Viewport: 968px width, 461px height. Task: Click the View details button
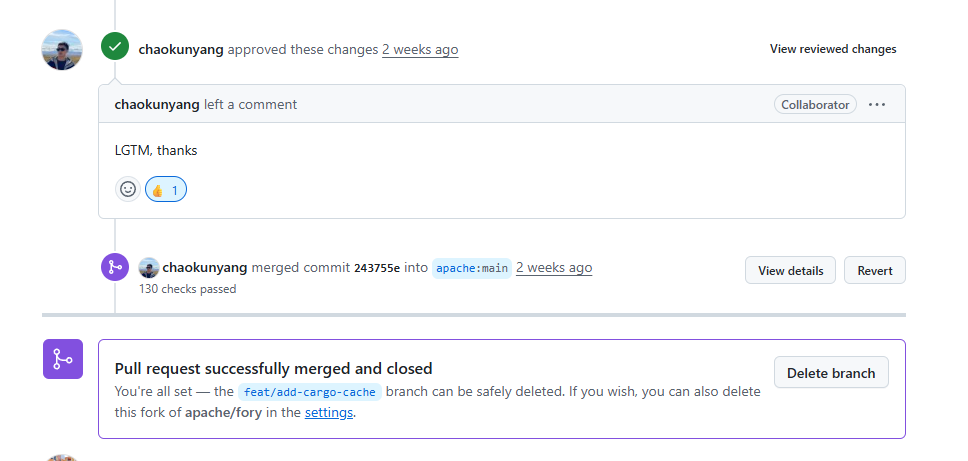(x=790, y=270)
